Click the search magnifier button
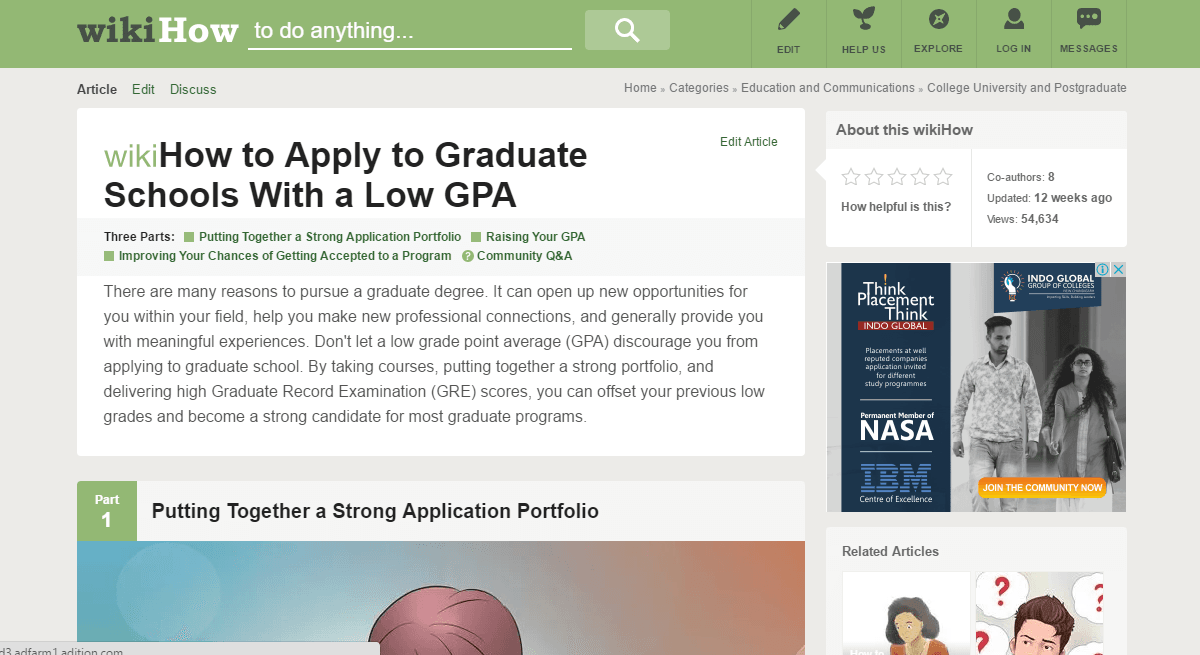 click(627, 30)
